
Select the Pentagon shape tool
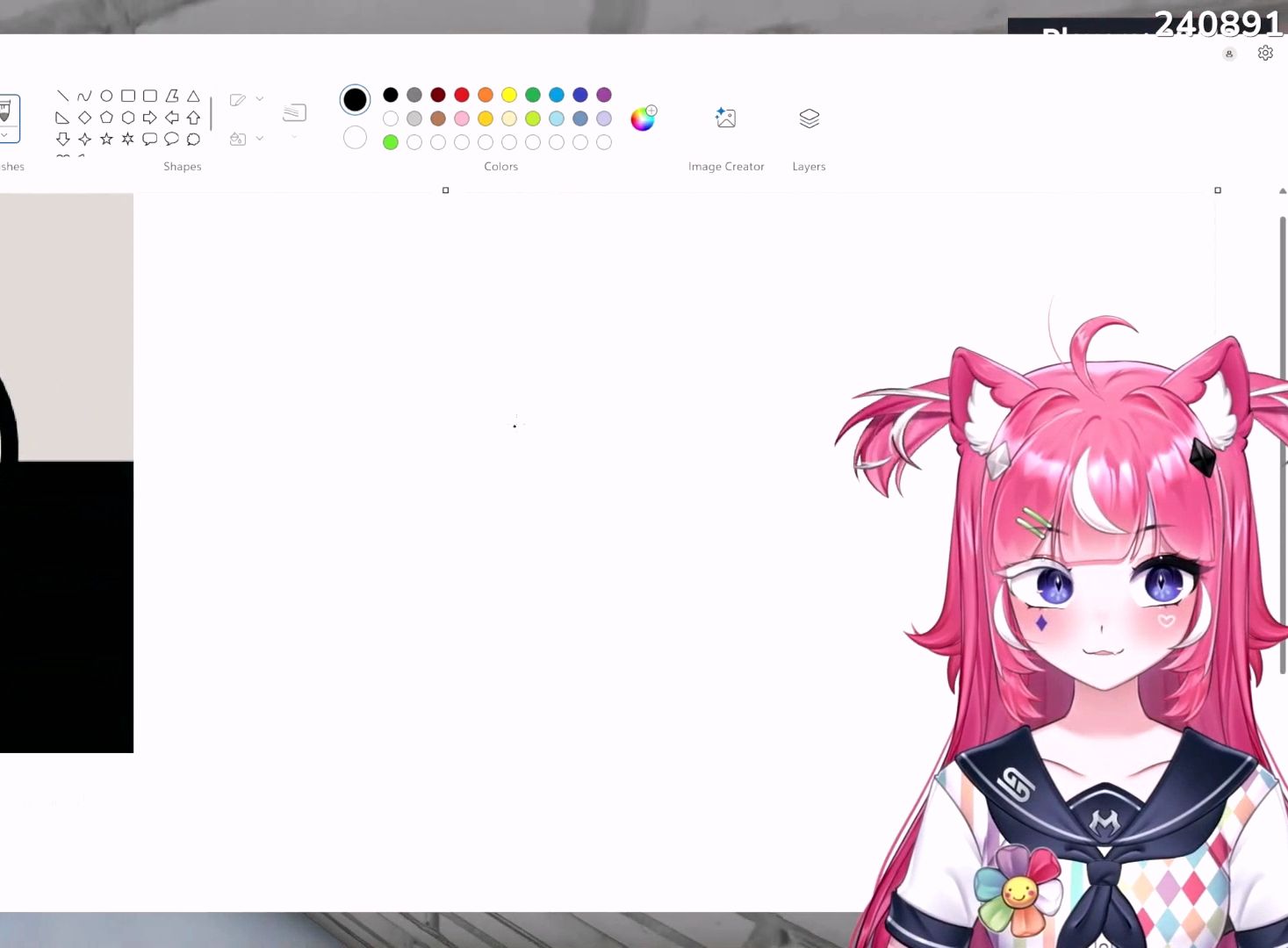106,118
